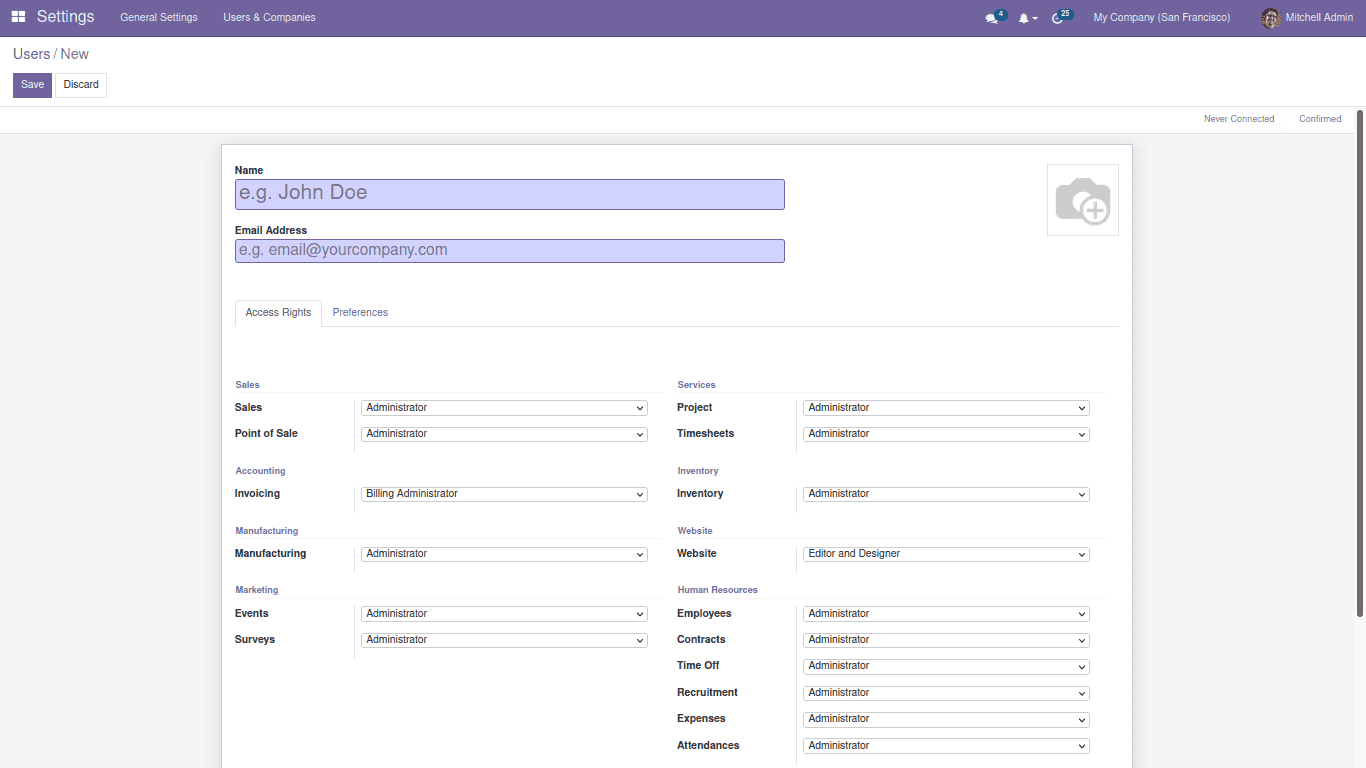This screenshot has height=768, width=1366.
Task: Switch to the Preferences tab
Action: (x=360, y=313)
